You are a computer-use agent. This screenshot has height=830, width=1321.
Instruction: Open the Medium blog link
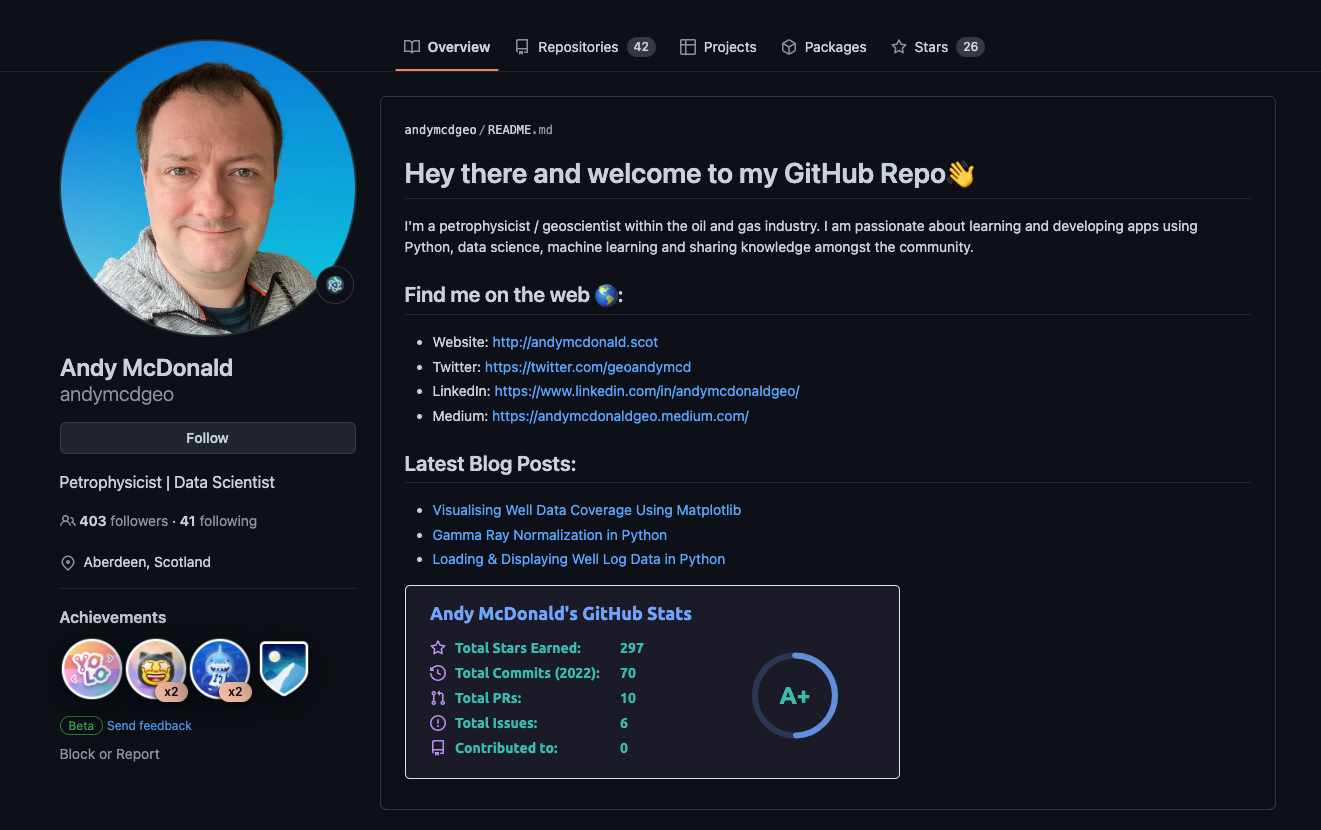[x=620, y=416]
